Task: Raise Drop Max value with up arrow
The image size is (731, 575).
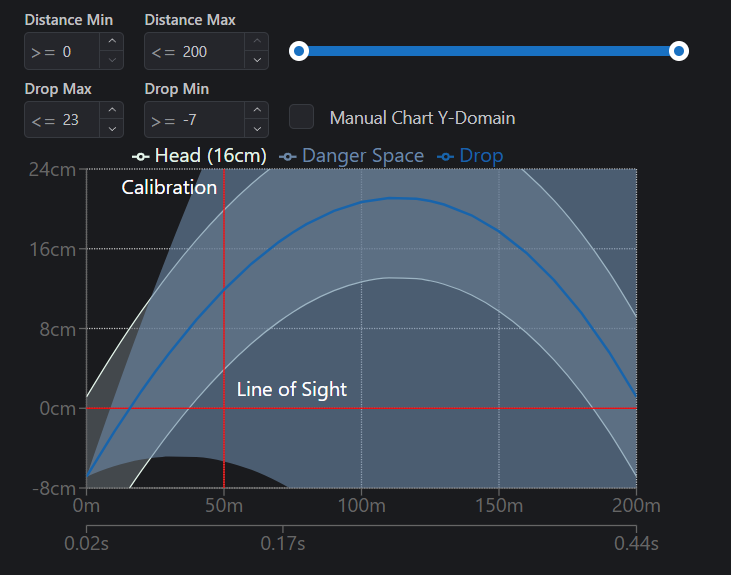Action: point(112,111)
